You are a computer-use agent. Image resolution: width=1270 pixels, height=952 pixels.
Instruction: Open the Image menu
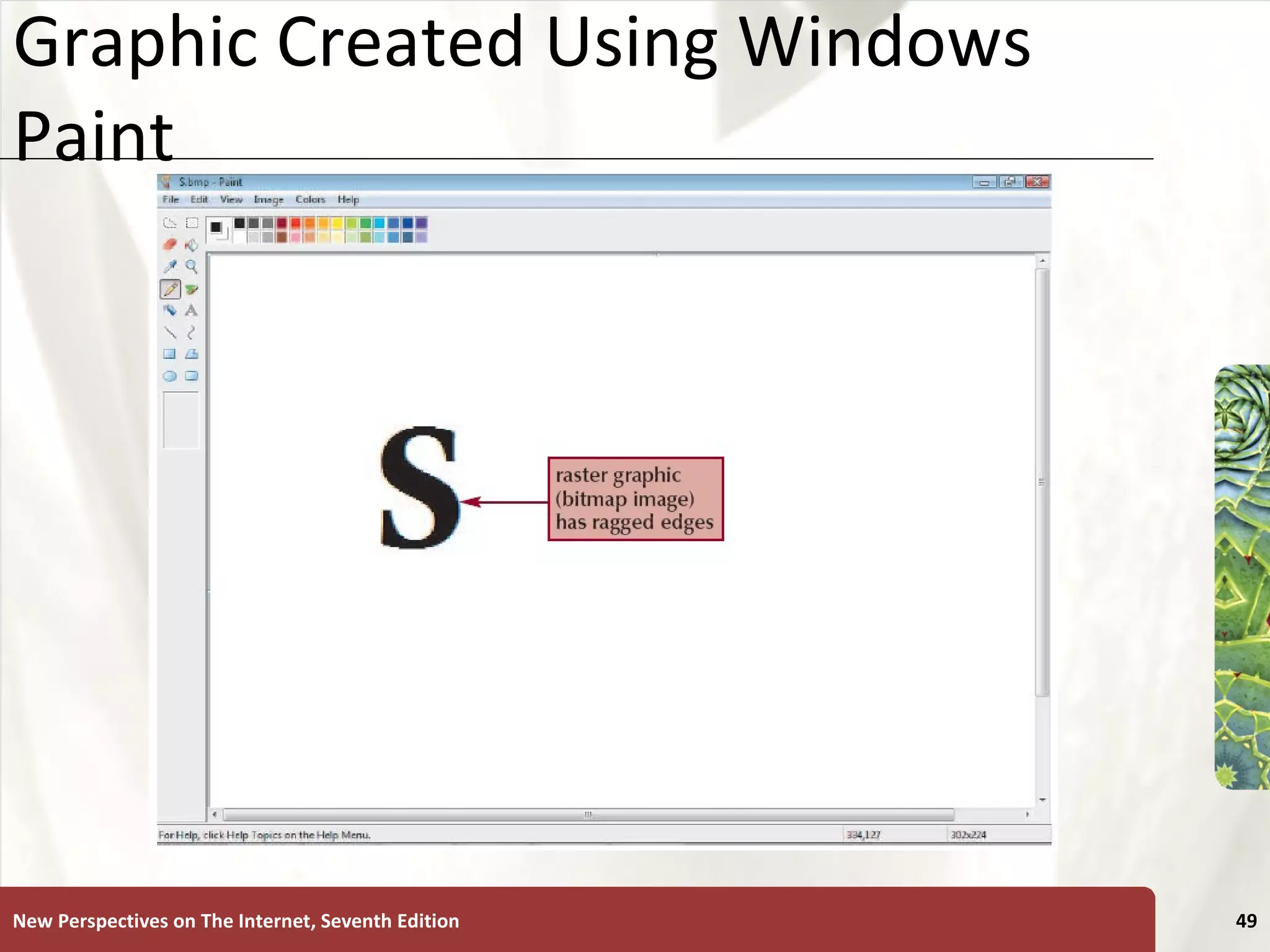pyautogui.click(x=269, y=200)
